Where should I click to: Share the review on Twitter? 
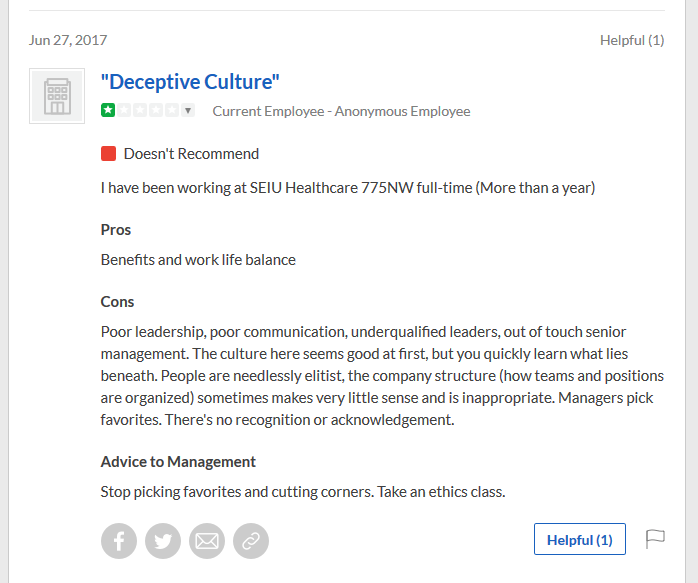[163, 541]
